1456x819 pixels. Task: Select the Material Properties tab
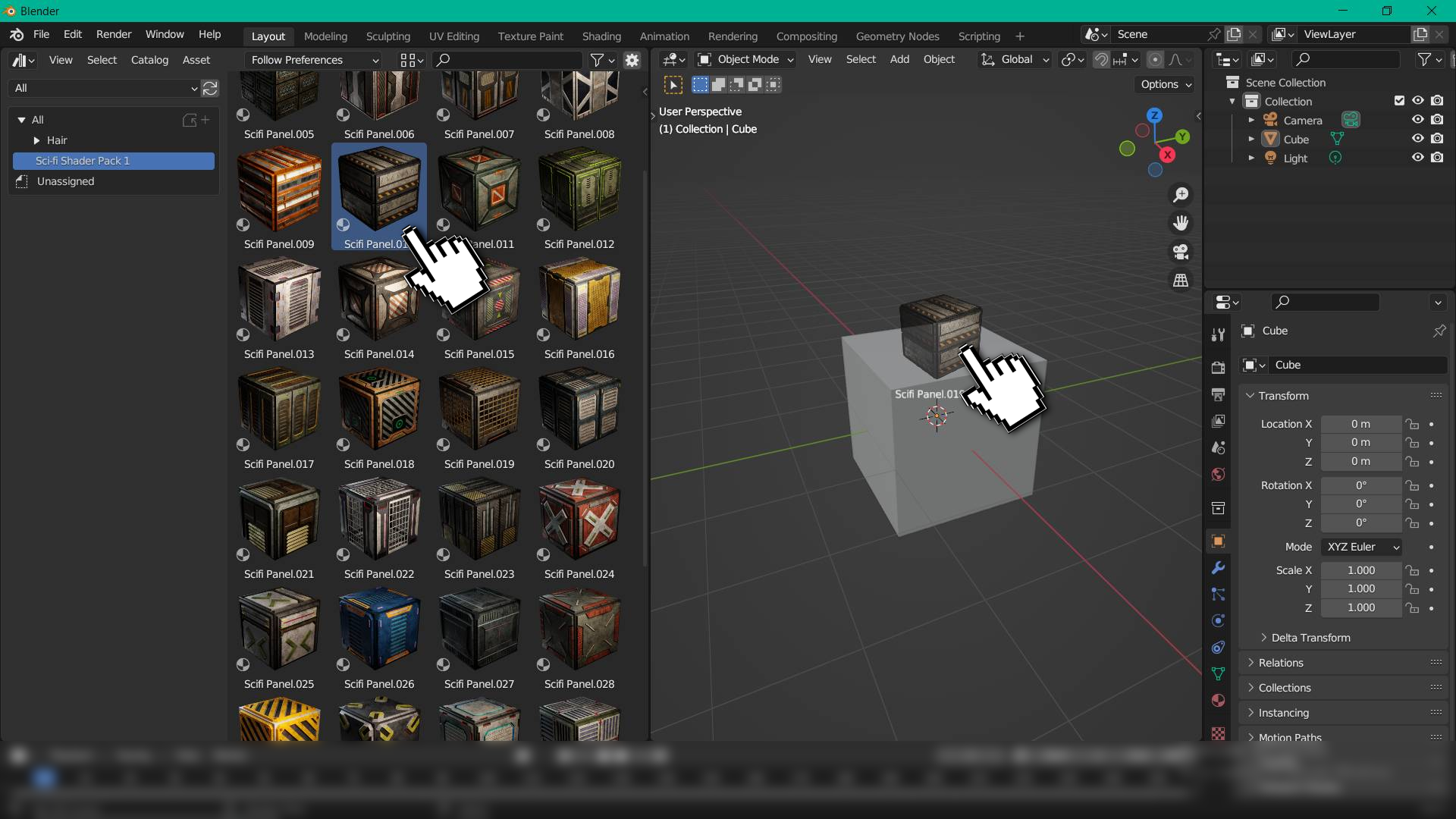click(x=1219, y=701)
